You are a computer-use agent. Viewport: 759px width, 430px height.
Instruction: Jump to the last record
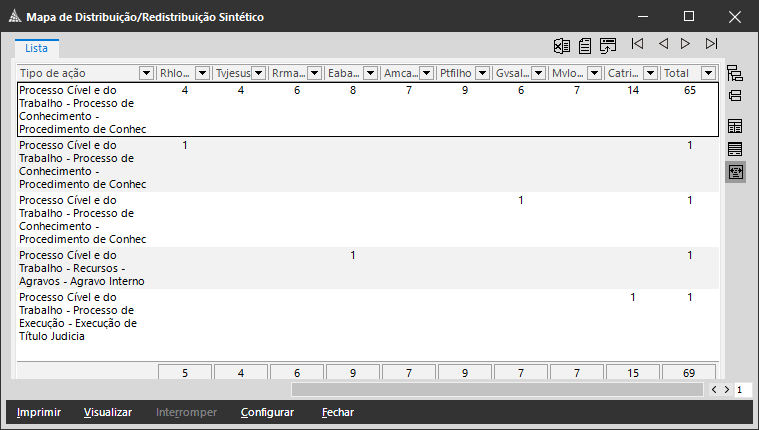(x=711, y=44)
